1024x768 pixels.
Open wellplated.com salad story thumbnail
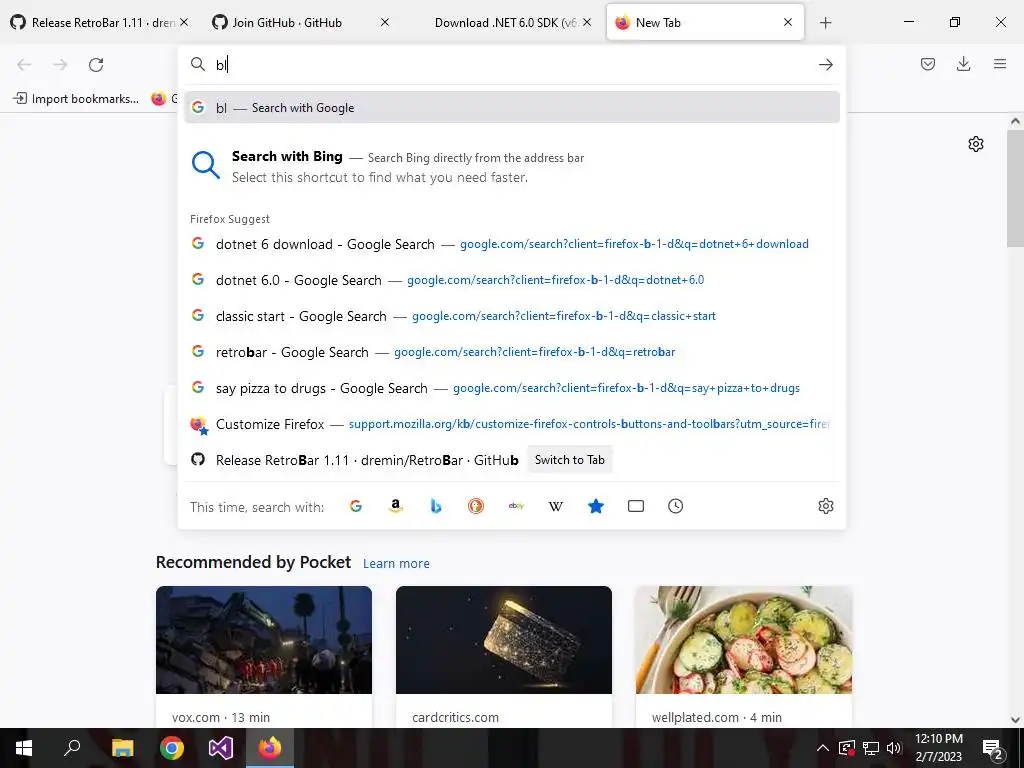[744, 640]
